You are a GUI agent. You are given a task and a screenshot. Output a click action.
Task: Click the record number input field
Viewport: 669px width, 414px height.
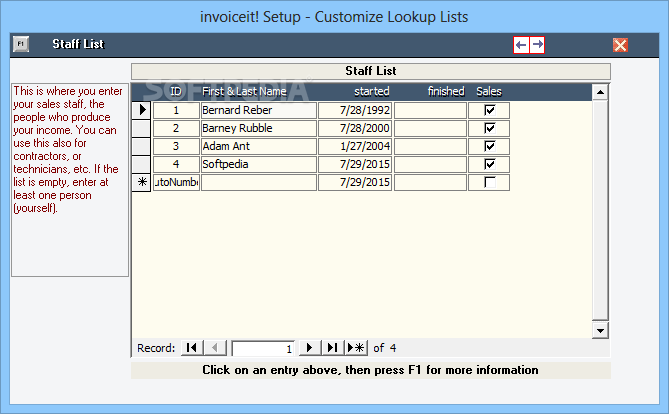263,348
